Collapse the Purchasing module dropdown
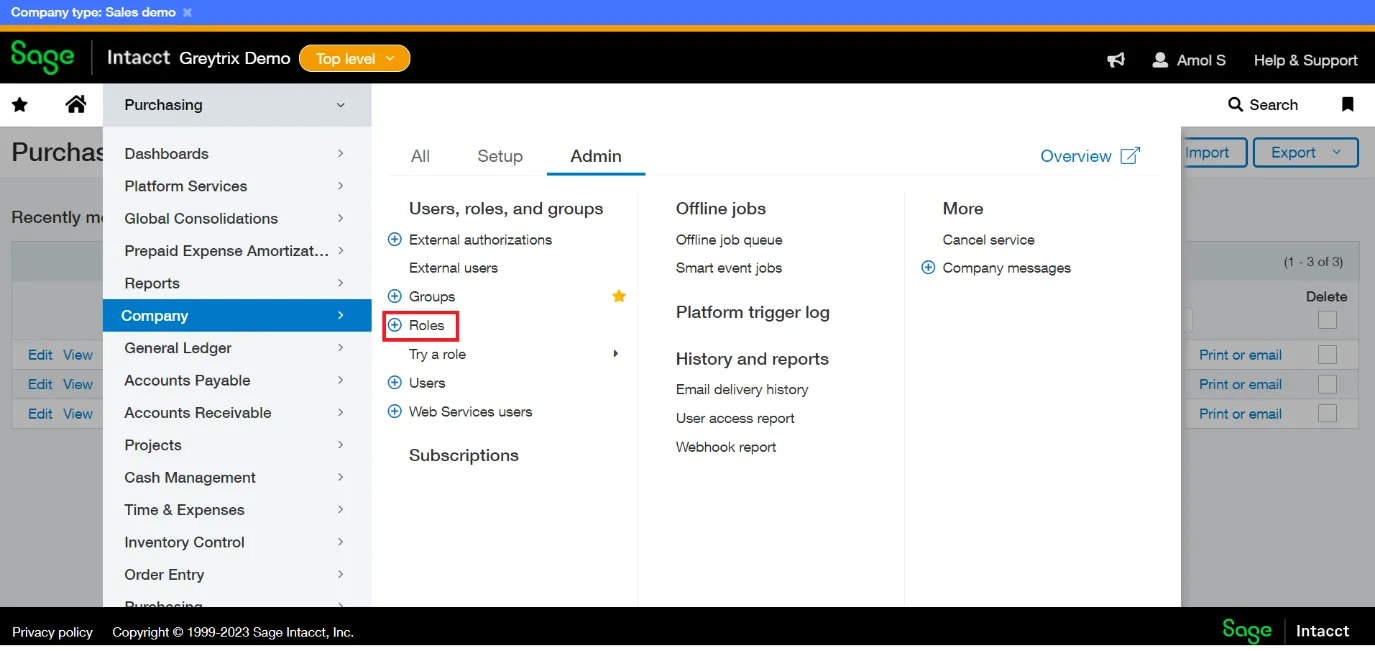The height and width of the screenshot is (651, 1375). (237, 105)
